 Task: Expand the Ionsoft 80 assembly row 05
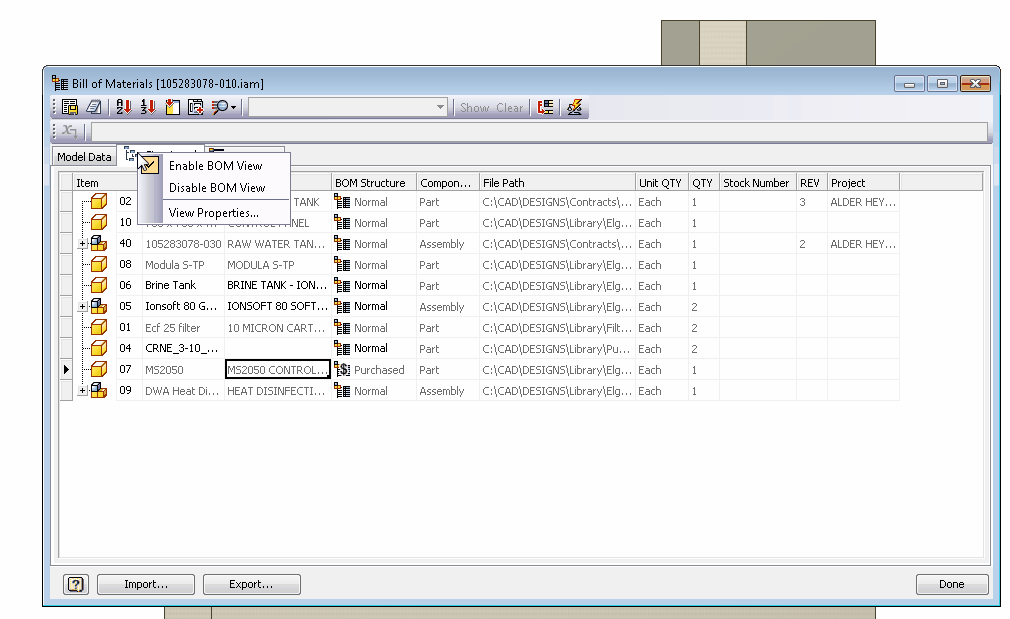82,307
